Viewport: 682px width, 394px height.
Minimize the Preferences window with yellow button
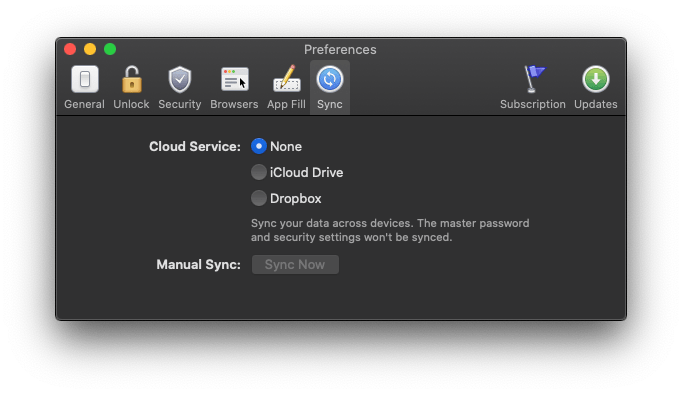click(90, 49)
